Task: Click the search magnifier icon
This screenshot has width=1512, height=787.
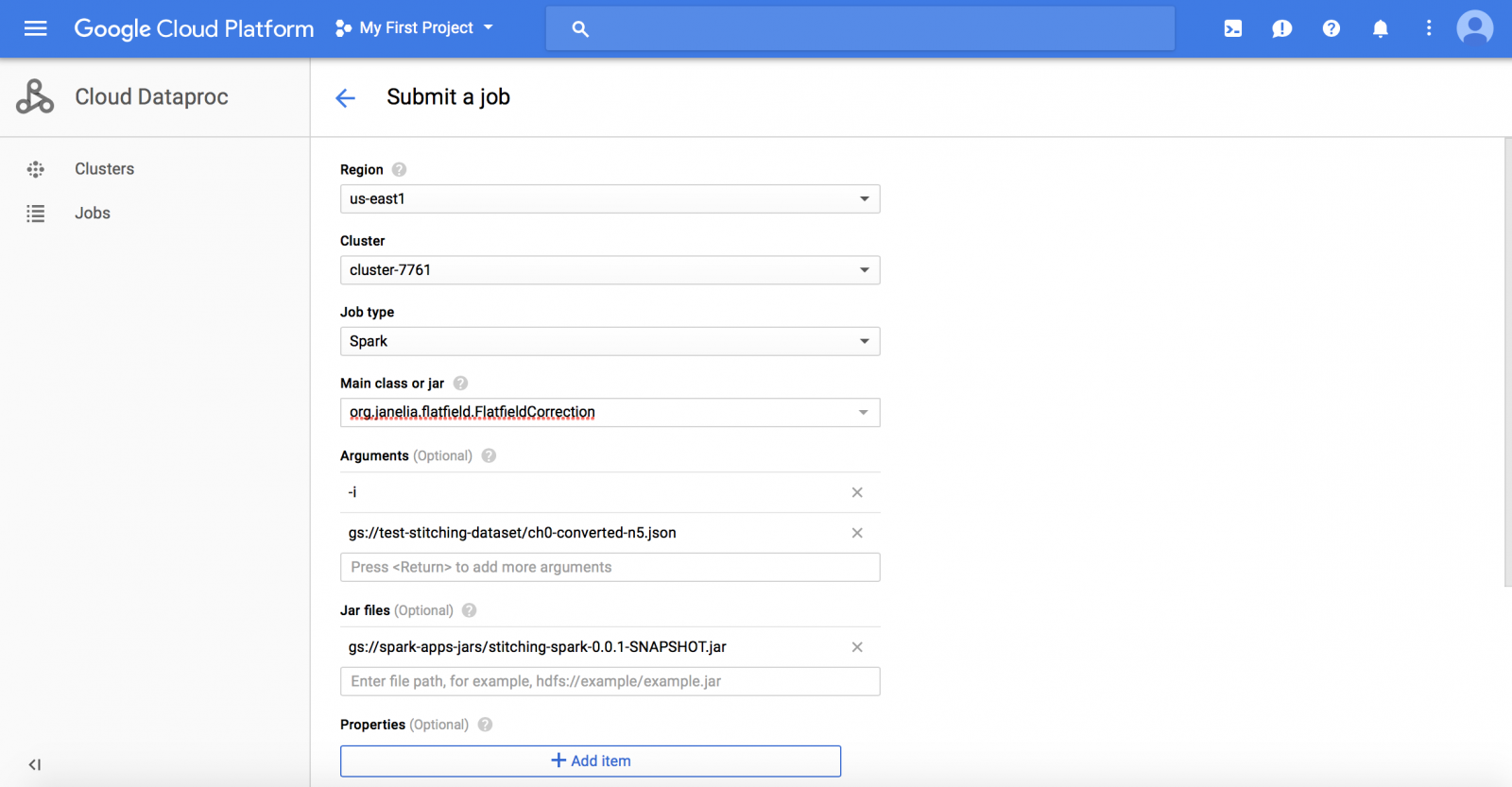Action: 580,29
